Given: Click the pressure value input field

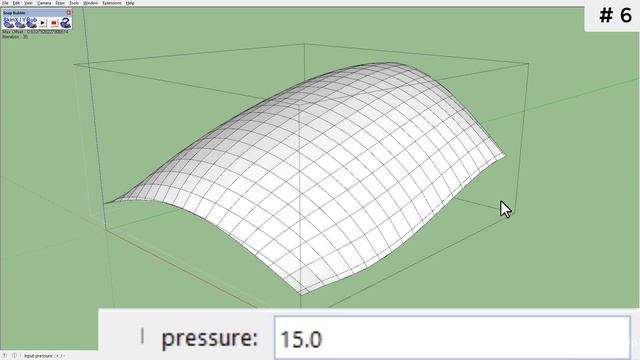Looking at the screenshot, I should coord(452,338).
